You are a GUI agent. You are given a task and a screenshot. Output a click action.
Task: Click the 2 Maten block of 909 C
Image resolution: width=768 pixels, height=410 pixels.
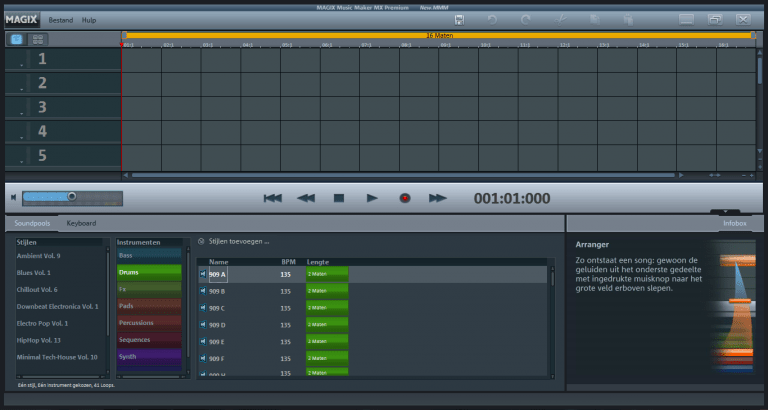(x=327, y=308)
